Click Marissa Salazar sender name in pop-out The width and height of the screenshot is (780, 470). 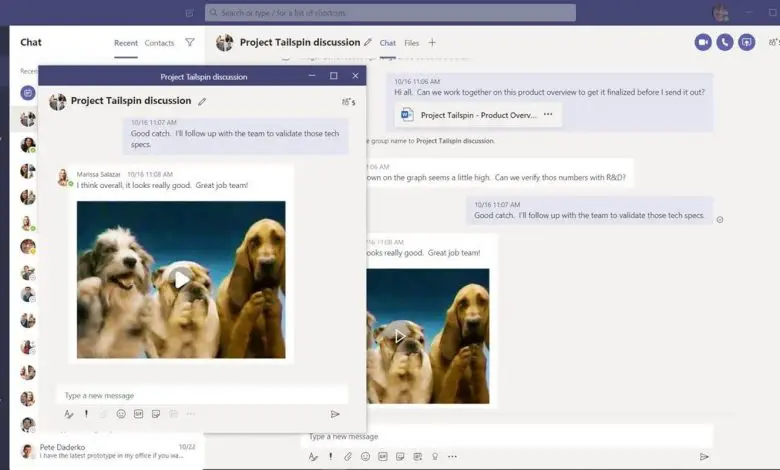click(x=98, y=174)
